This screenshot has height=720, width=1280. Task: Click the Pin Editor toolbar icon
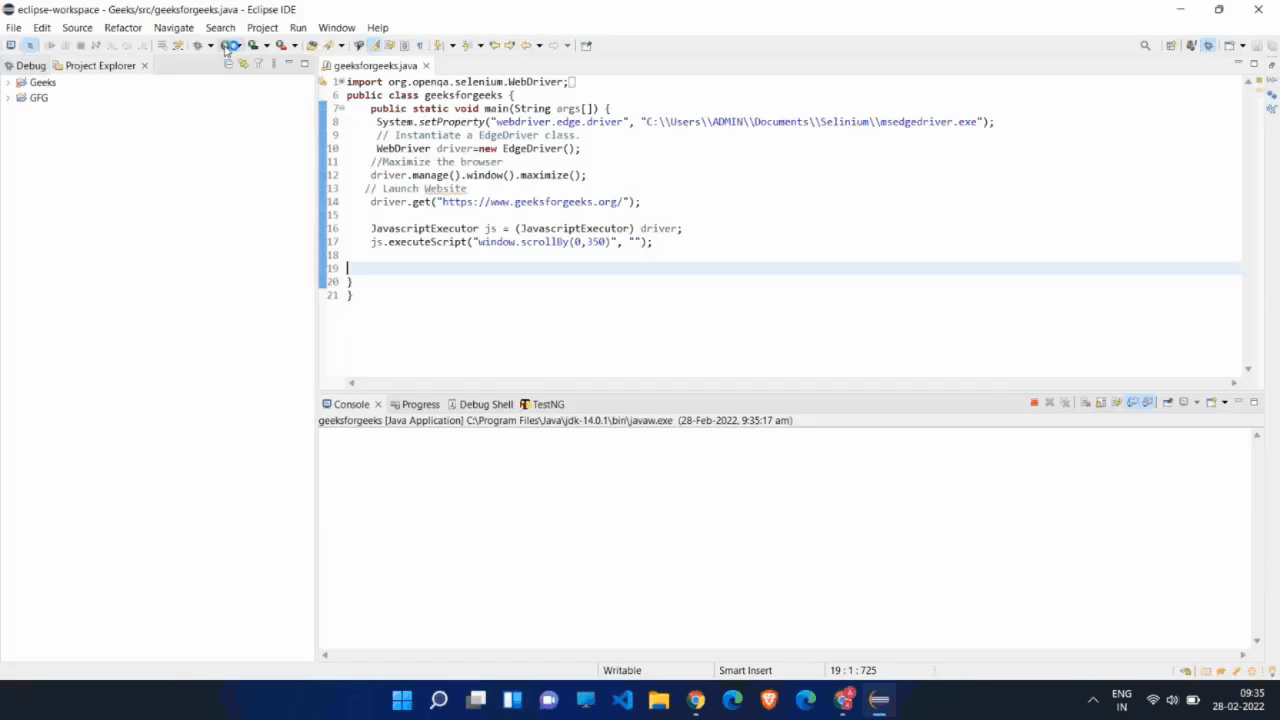[586, 45]
